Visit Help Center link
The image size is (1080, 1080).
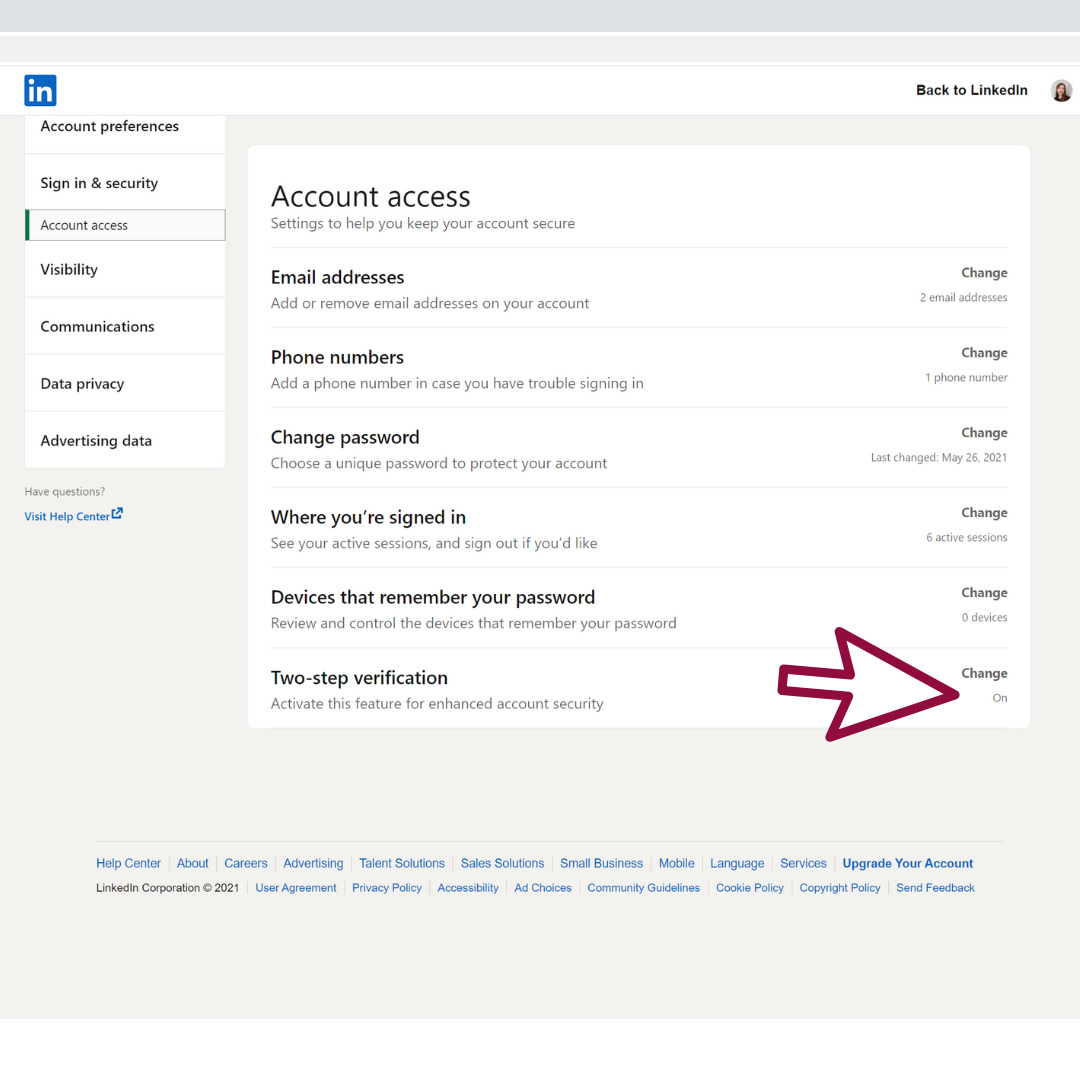tap(67, 517)
